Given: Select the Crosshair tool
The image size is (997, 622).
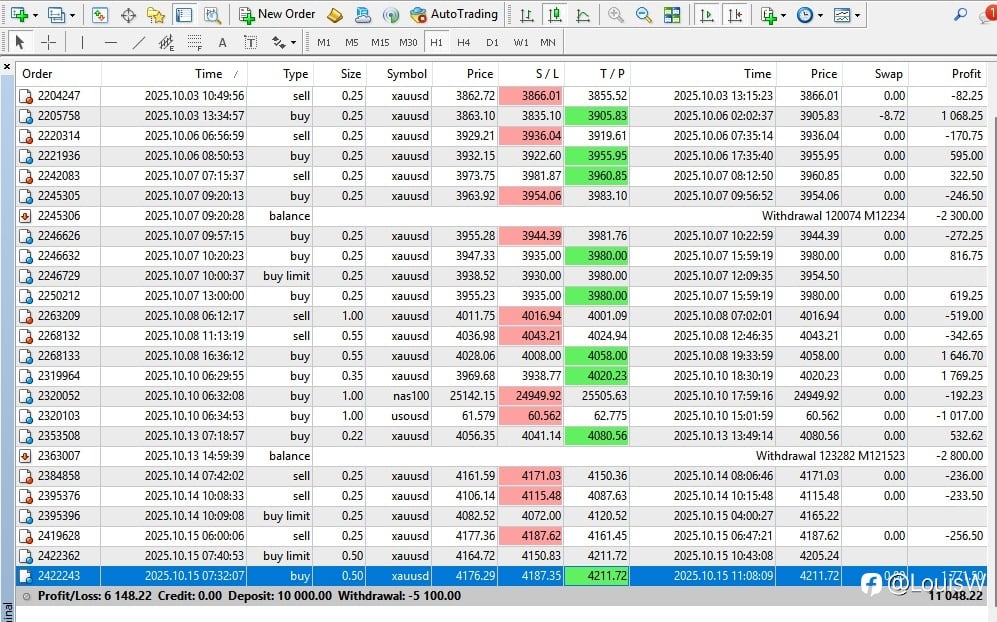Looking at the screenshot, I should pyautogui.click(x=48, y=43).
